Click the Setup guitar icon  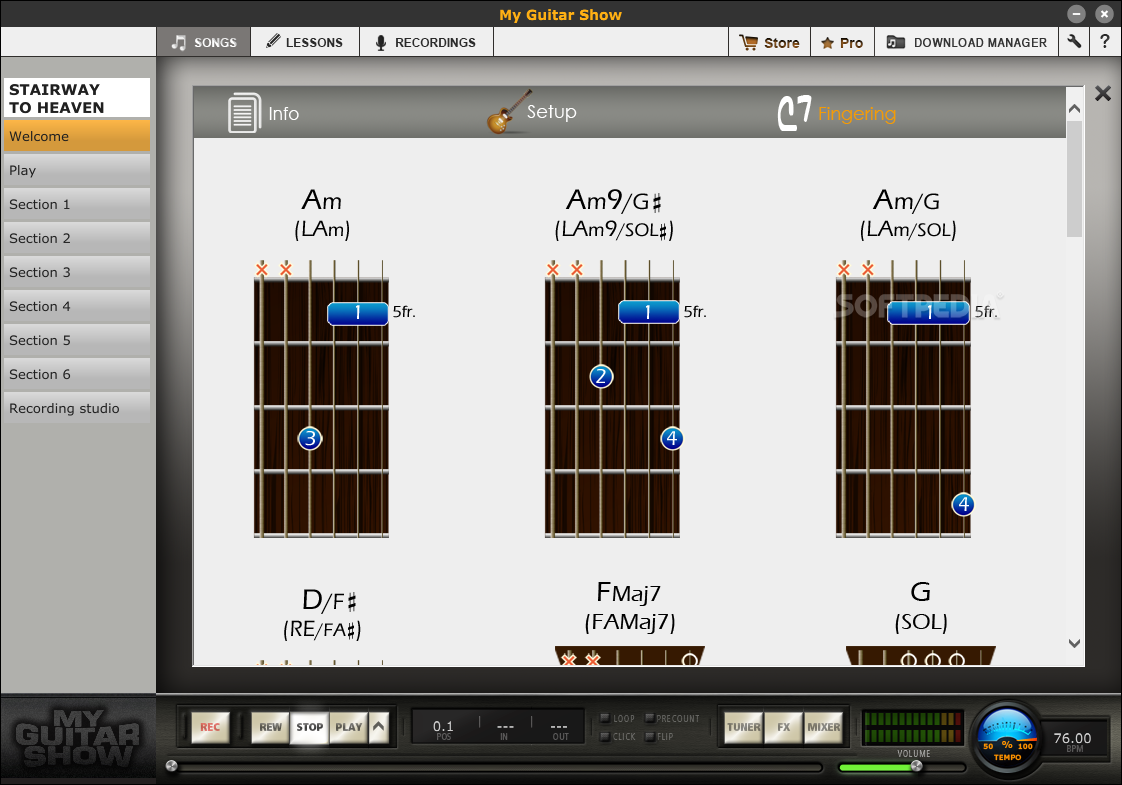[509, 112]
